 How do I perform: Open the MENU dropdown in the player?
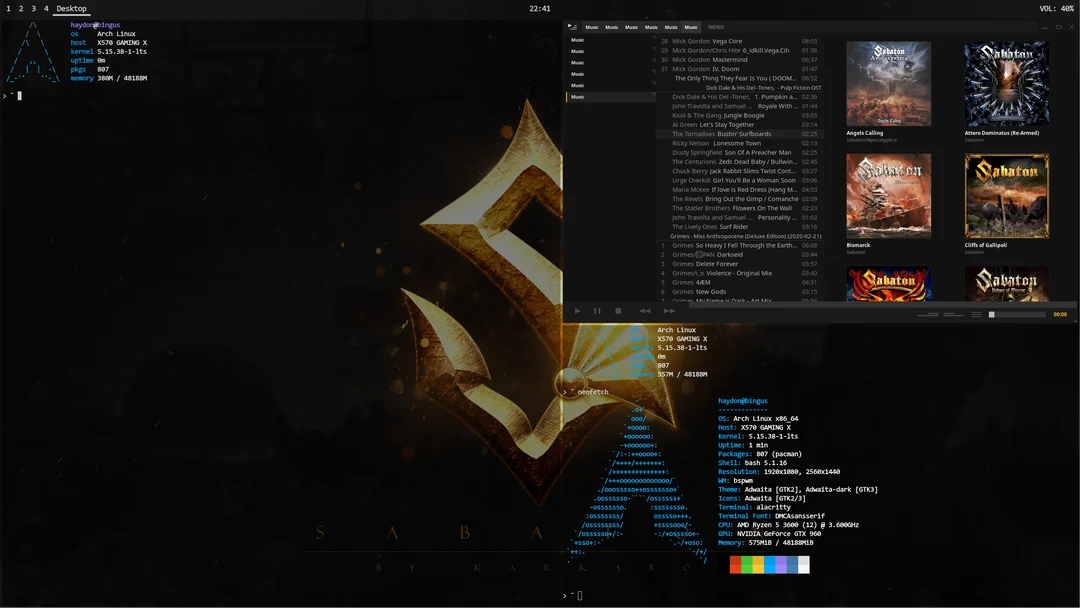(x=716, y=27)
